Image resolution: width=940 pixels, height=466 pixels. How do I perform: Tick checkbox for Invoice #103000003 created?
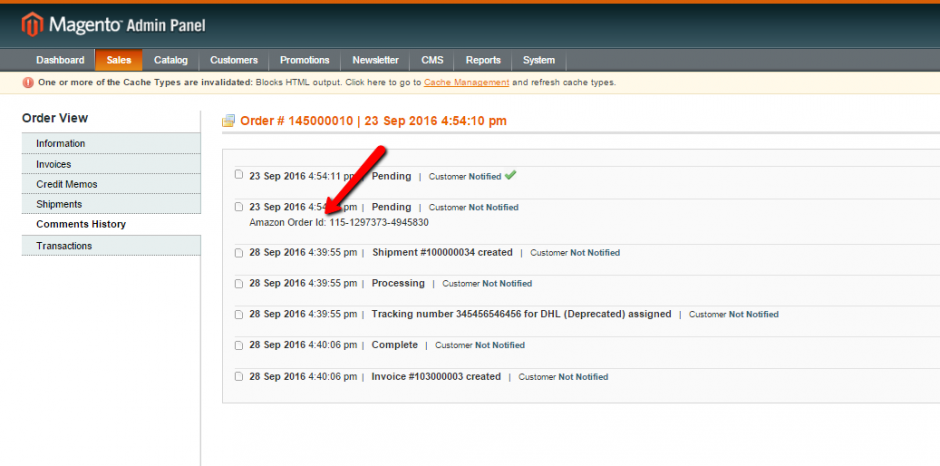pyautogui.click(x=239, y=377)
